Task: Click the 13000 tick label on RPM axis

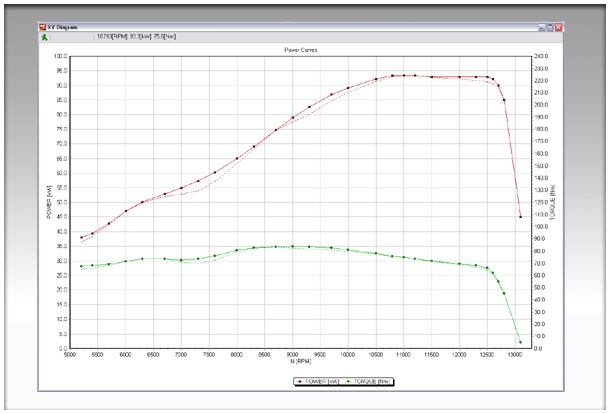Action: point(515,353)
